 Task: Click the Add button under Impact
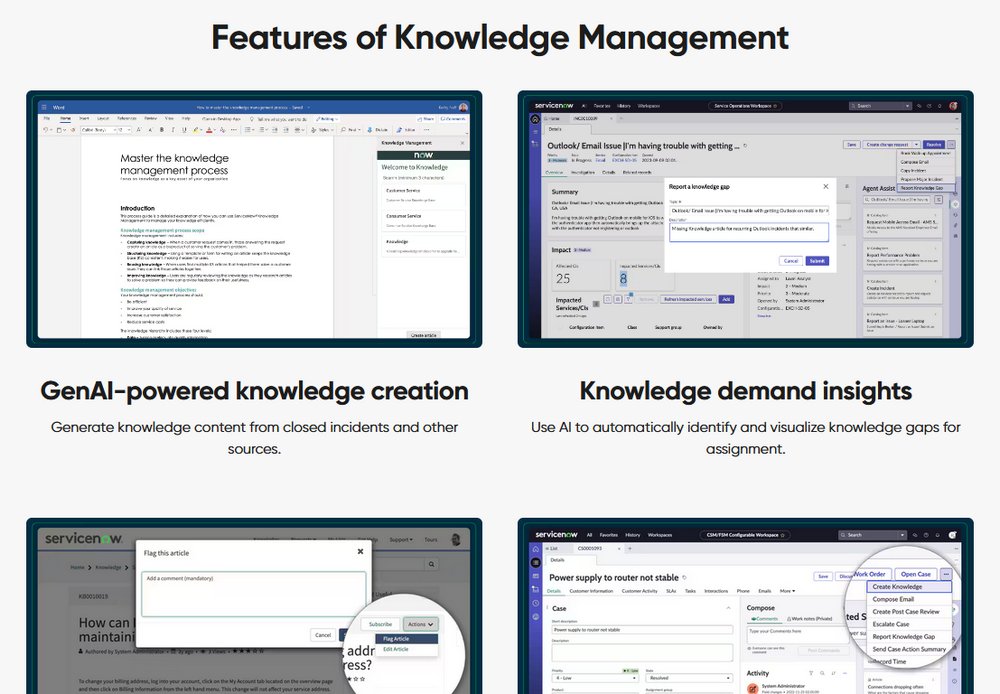pos(726,299)
